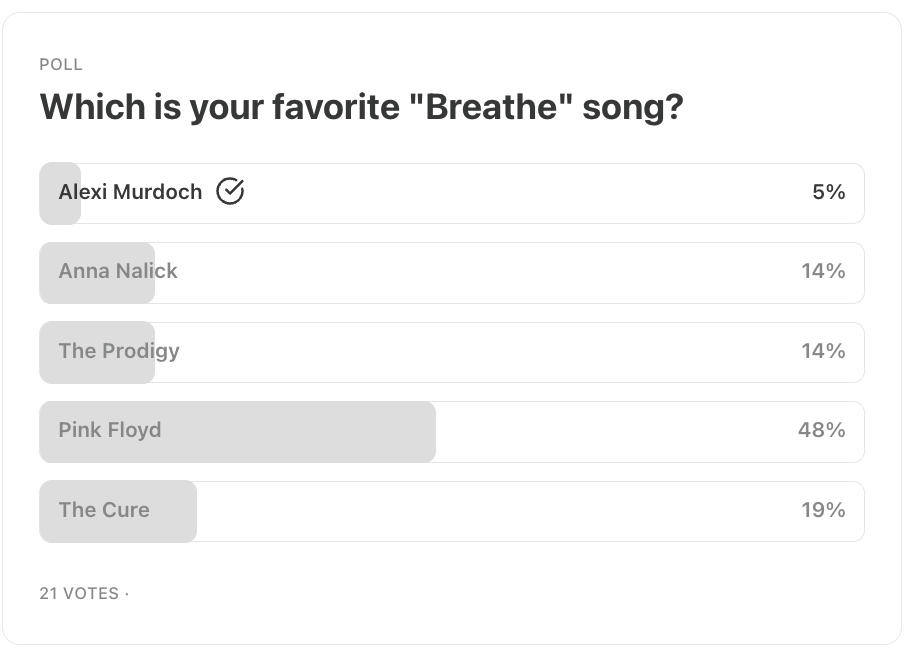Screen dimensions: 916x658
Task: Select the Alexi Murdoch poll option
Action: pos(452,193)
